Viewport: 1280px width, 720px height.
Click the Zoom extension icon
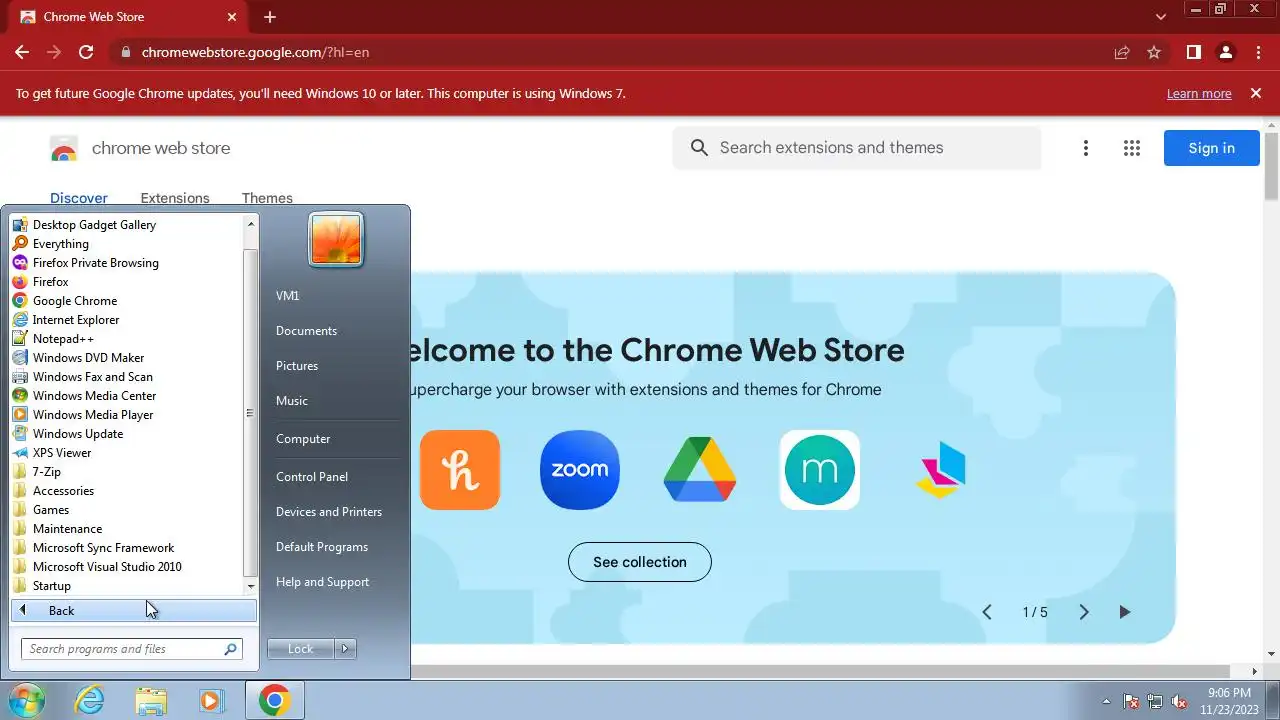coord(580,470)
